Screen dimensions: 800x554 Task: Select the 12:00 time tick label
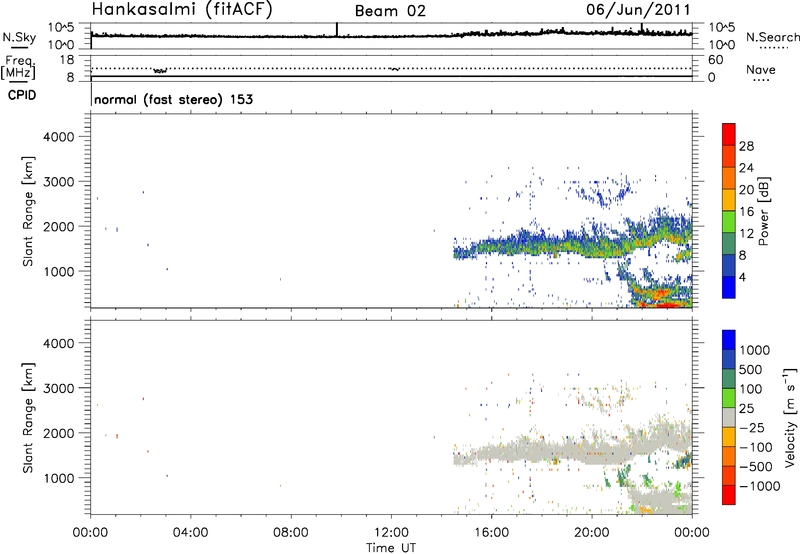click(391, 533)
